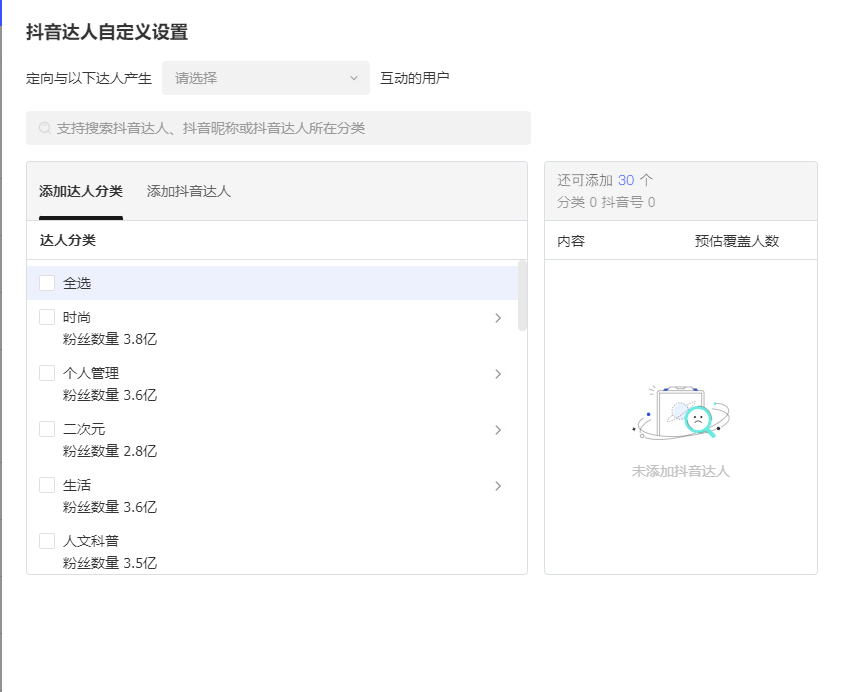Check the 生活 category checkbox
Viewport: 842px width, 692px height.
pyautogui.click(x=47, y=485)
